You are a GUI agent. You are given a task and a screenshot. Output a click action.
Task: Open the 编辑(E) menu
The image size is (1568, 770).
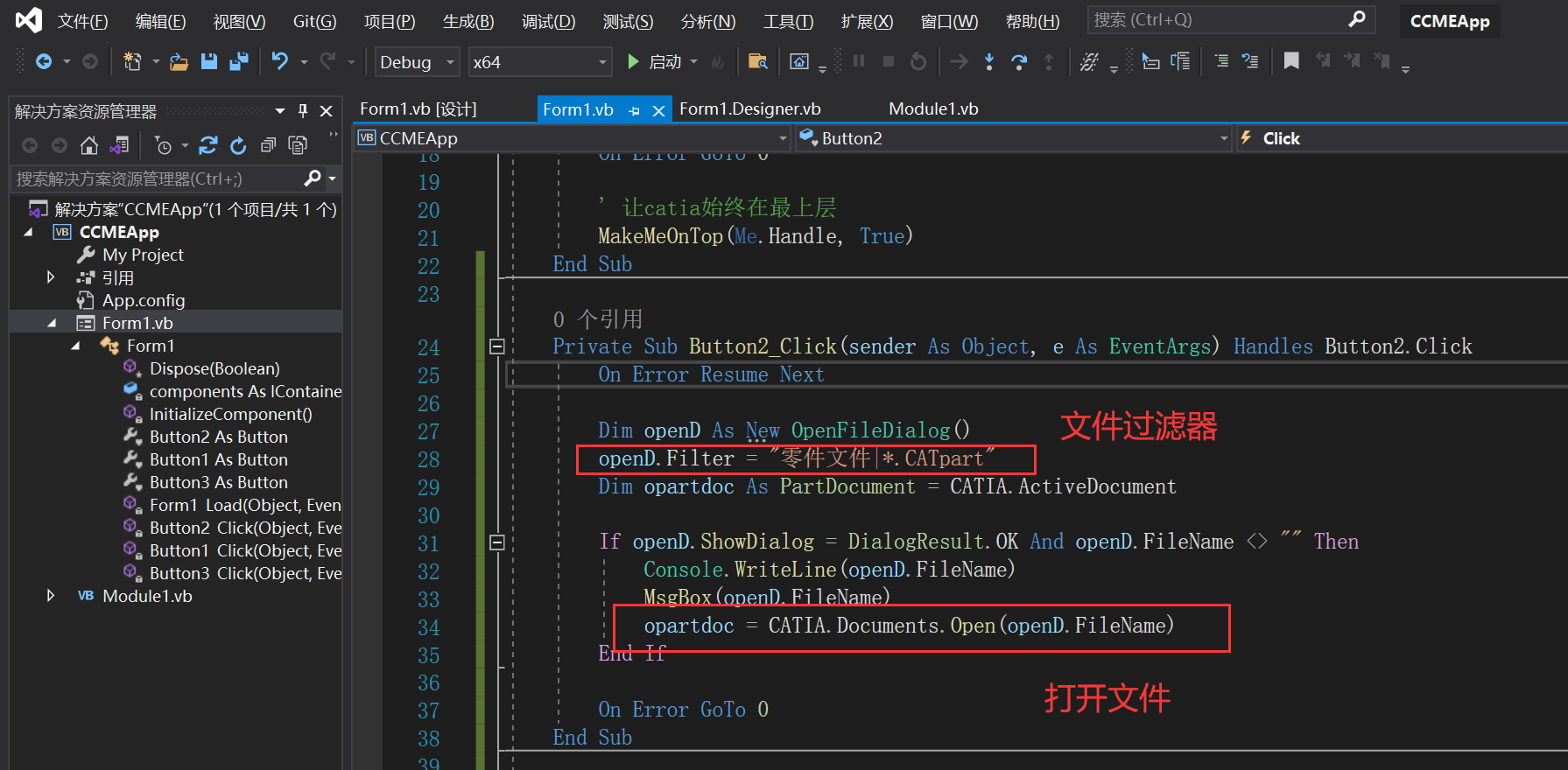(x=160, y=21)
